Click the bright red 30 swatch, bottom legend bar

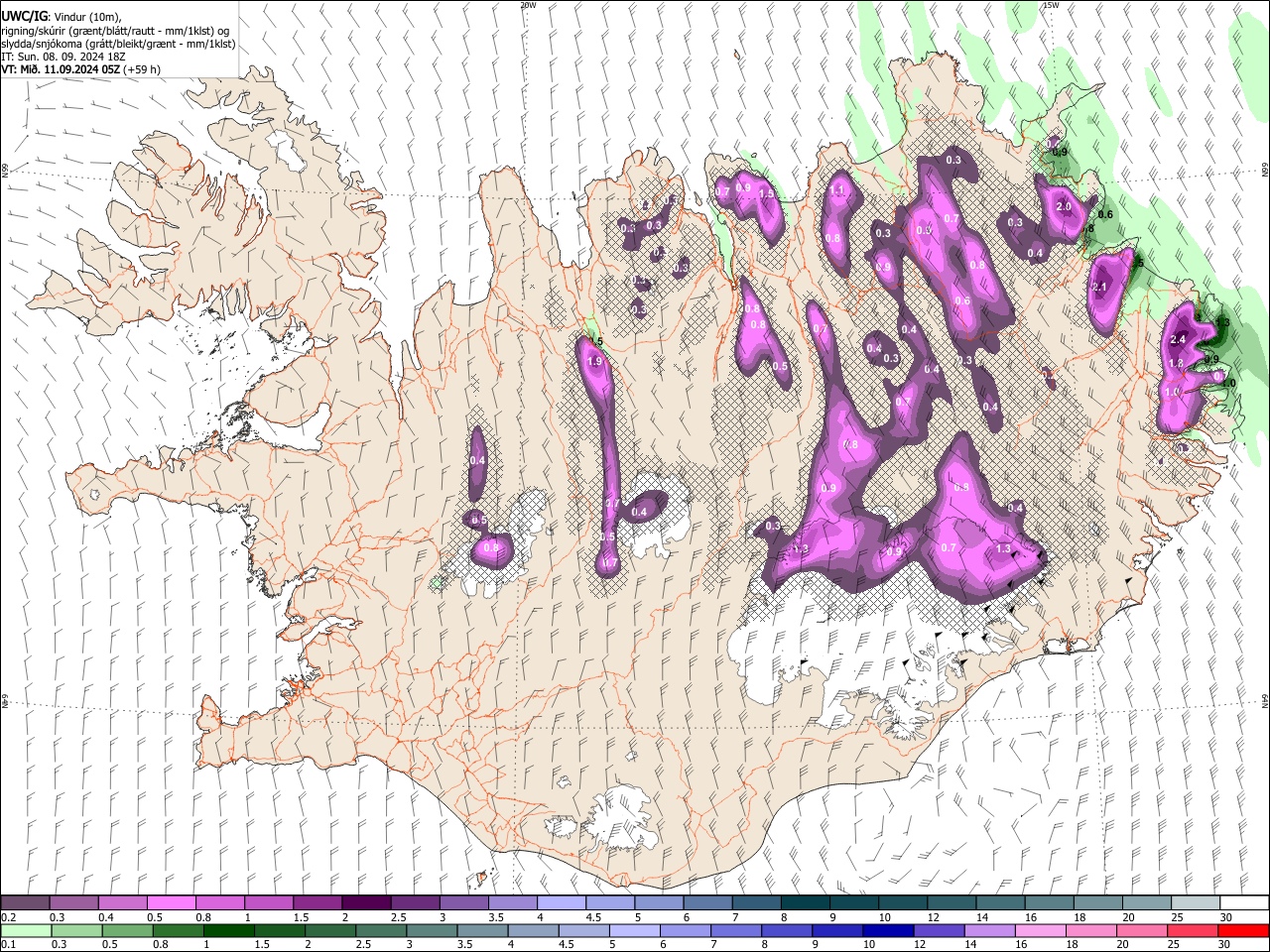(1242, 930)
